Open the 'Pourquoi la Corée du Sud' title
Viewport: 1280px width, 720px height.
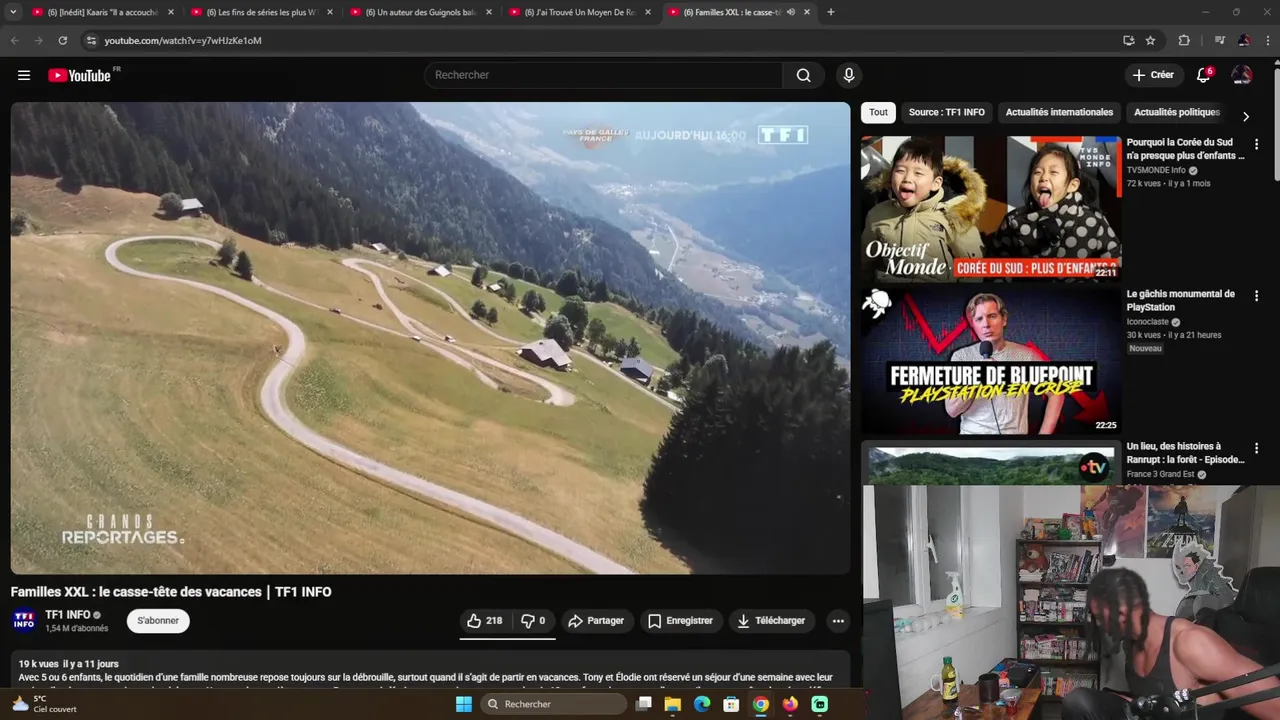click(x=1185, y=149)
